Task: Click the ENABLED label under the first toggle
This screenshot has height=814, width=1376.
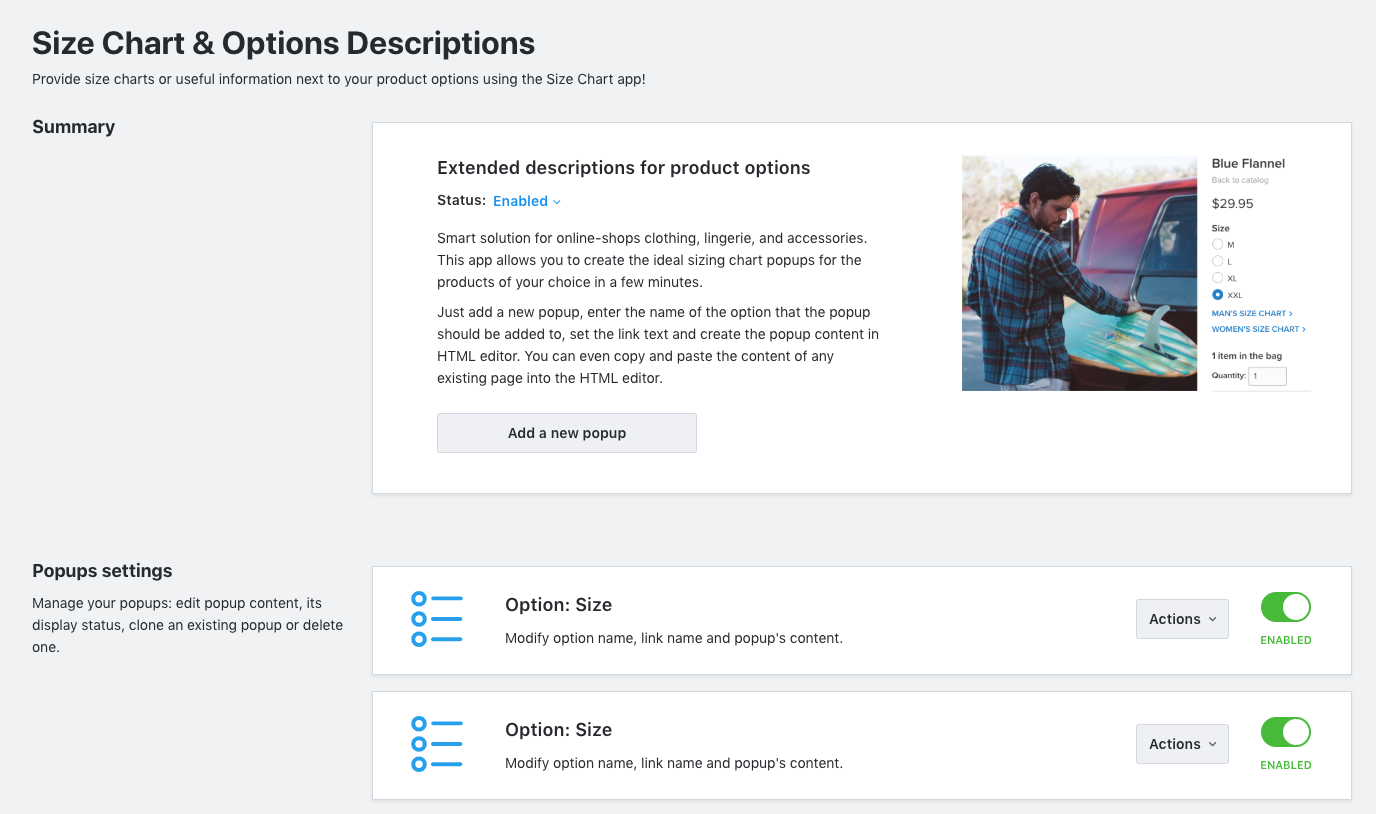Action: coord(1286,640)
